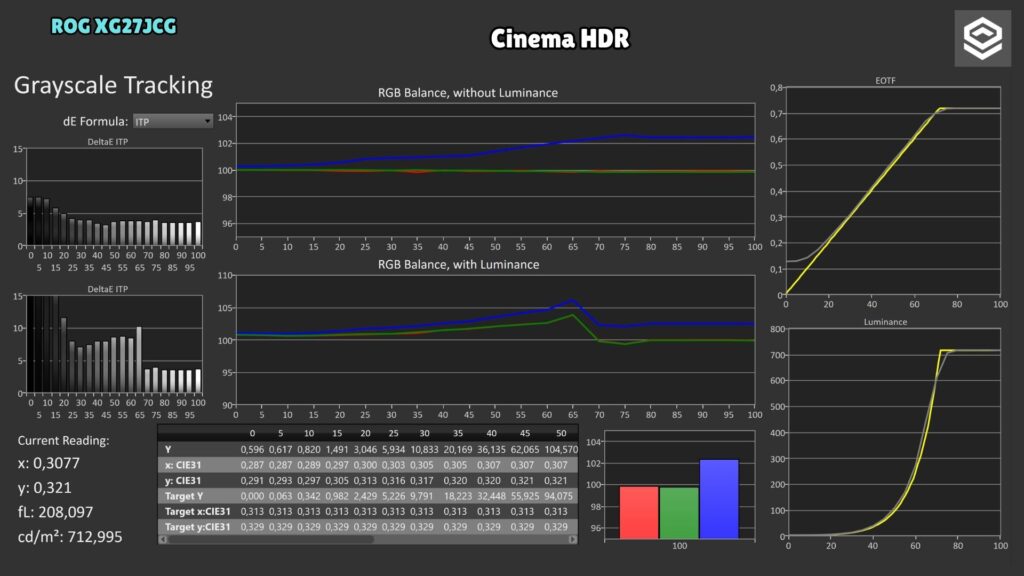Click the Target Y value 18,223 cell
1024x576 pixels.
(x=458, y=496)
